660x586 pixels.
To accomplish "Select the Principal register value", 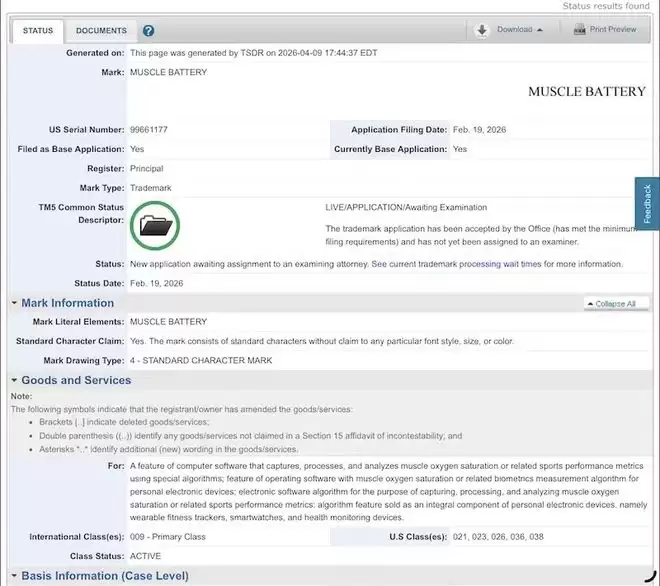I will pos(146,168).
